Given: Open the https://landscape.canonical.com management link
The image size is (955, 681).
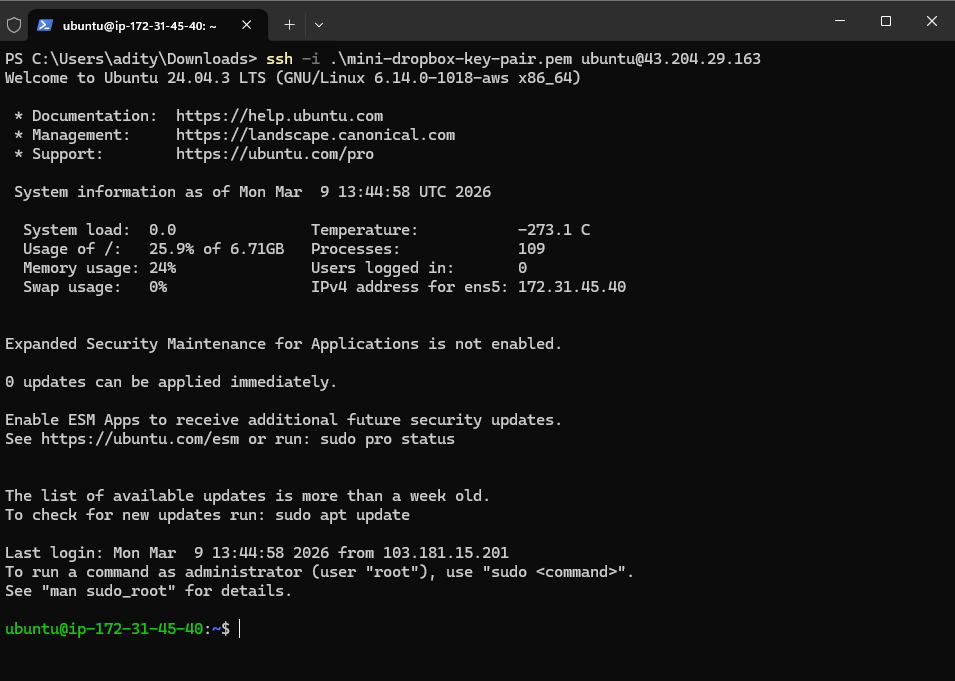Looking at the screenshot, I should tap(315, 135).
